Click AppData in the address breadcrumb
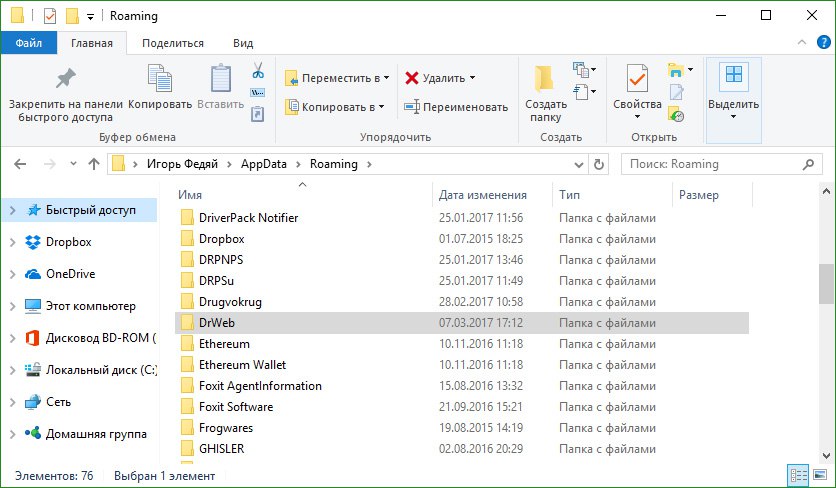The width and height of the screenshot is (836, 488). click(263, 164)
